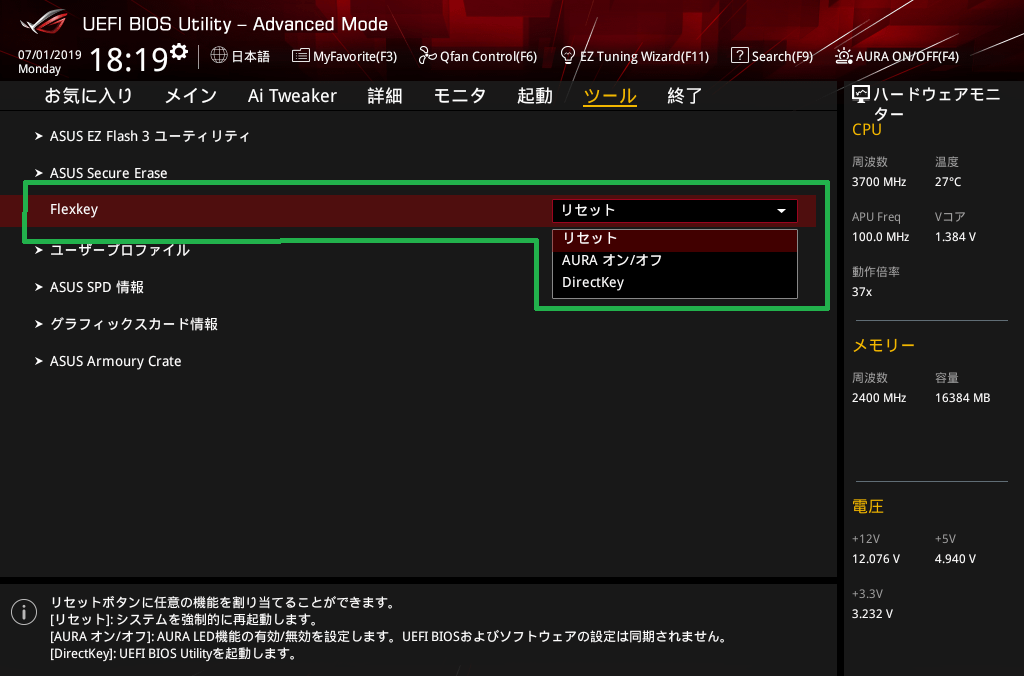Viewport: 1024px width, 676px height.
Task: Click the 3700 MHz CPU frequency value
Action: pyautogui.click(x=879, y=182)
